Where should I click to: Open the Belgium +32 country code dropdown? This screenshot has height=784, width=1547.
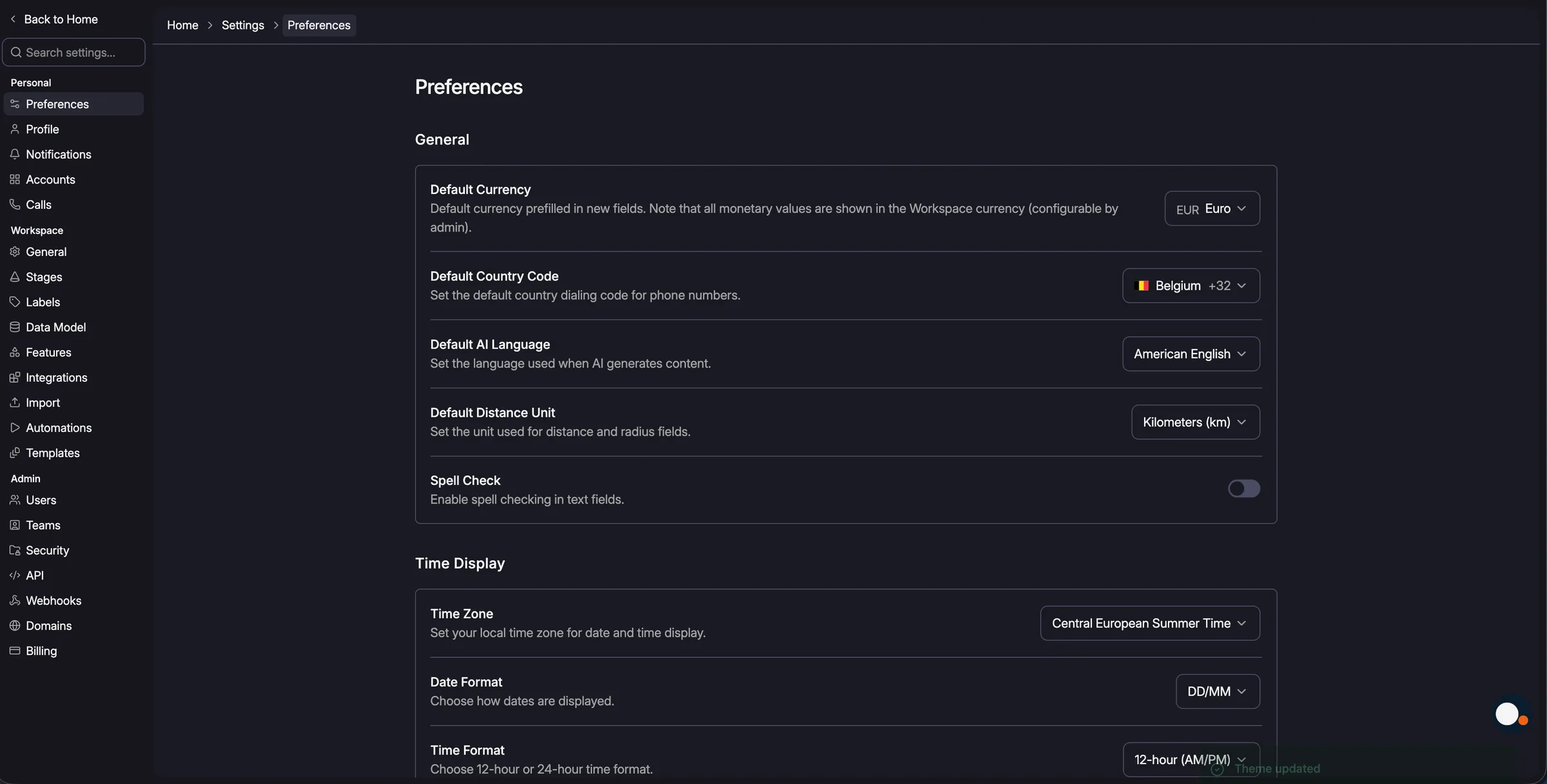pos(1191,285)
